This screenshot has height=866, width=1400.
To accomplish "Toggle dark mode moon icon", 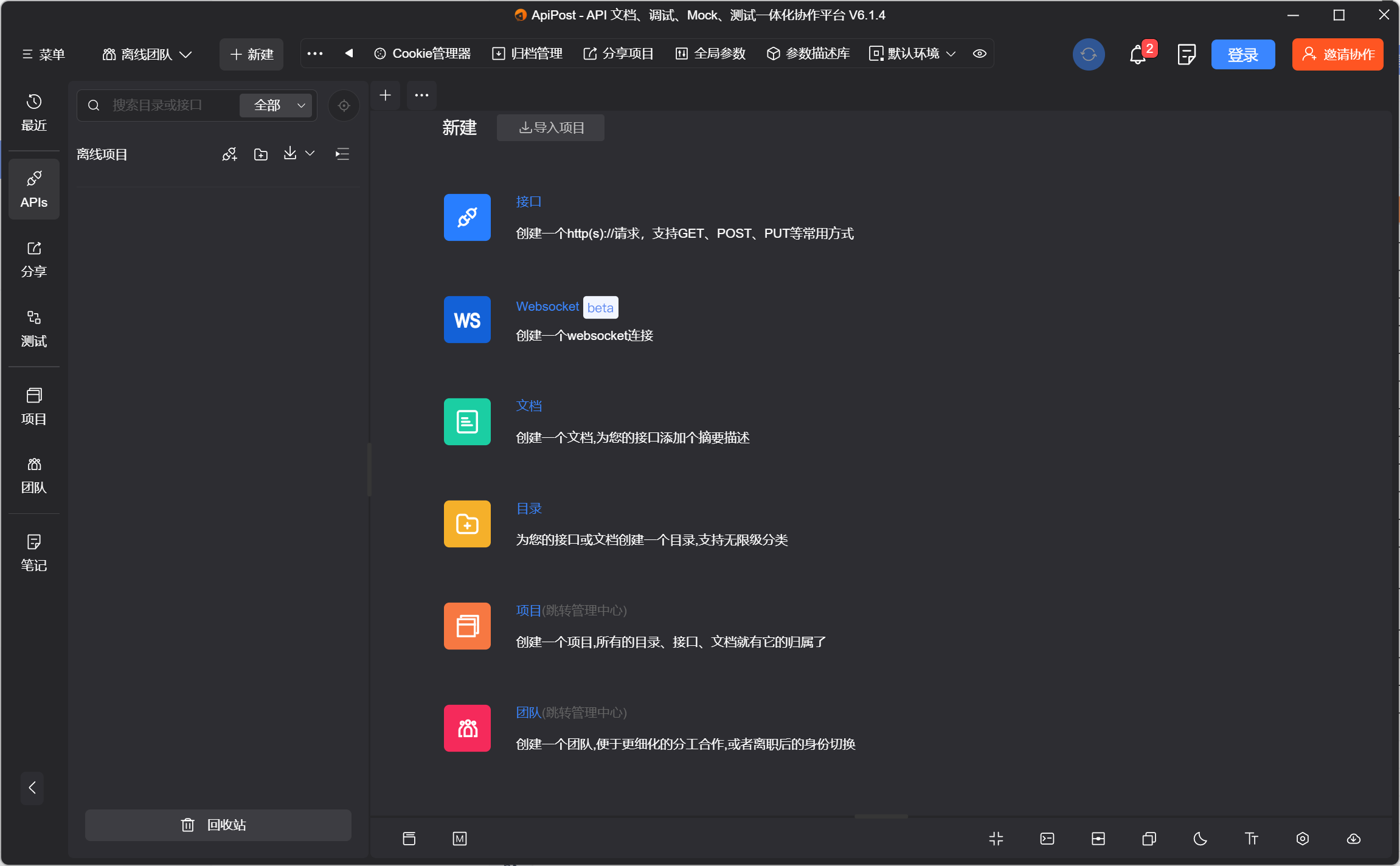I will coord(1200,839).
